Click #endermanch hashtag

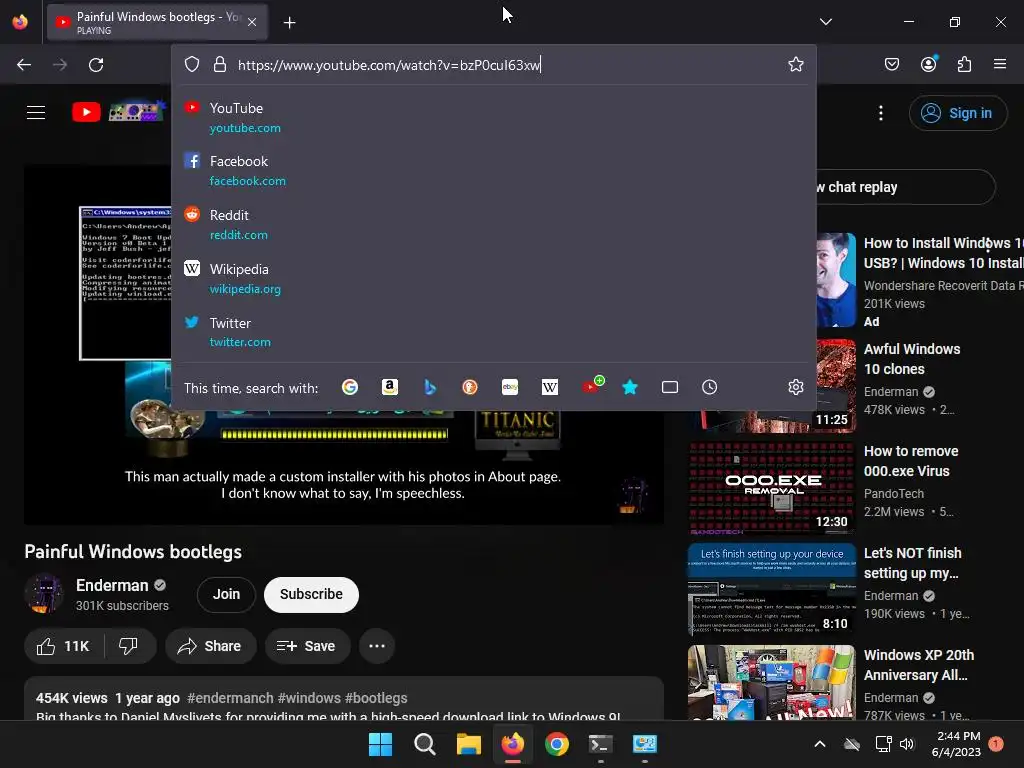(x=230, y=698)
